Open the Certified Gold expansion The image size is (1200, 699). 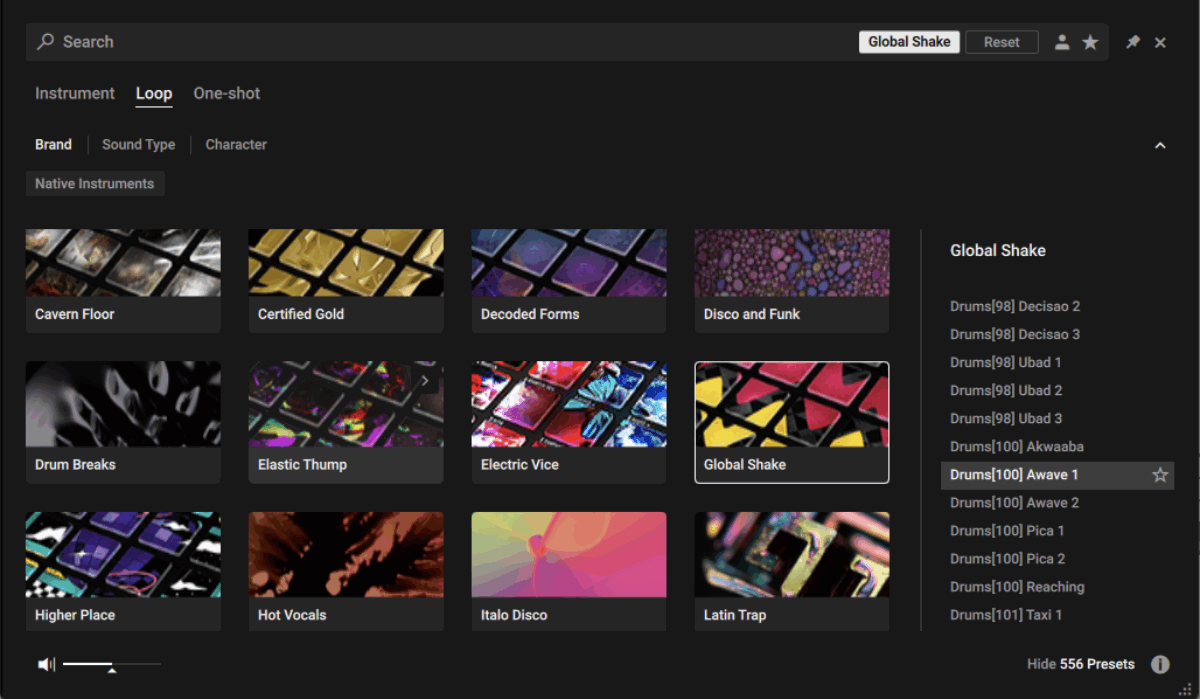coord(346,281)
